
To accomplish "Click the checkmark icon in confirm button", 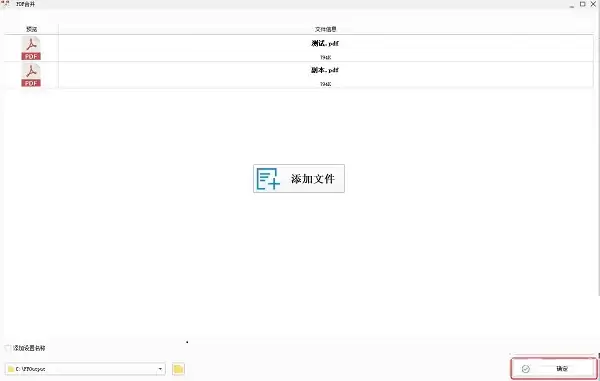I will 526,369.
